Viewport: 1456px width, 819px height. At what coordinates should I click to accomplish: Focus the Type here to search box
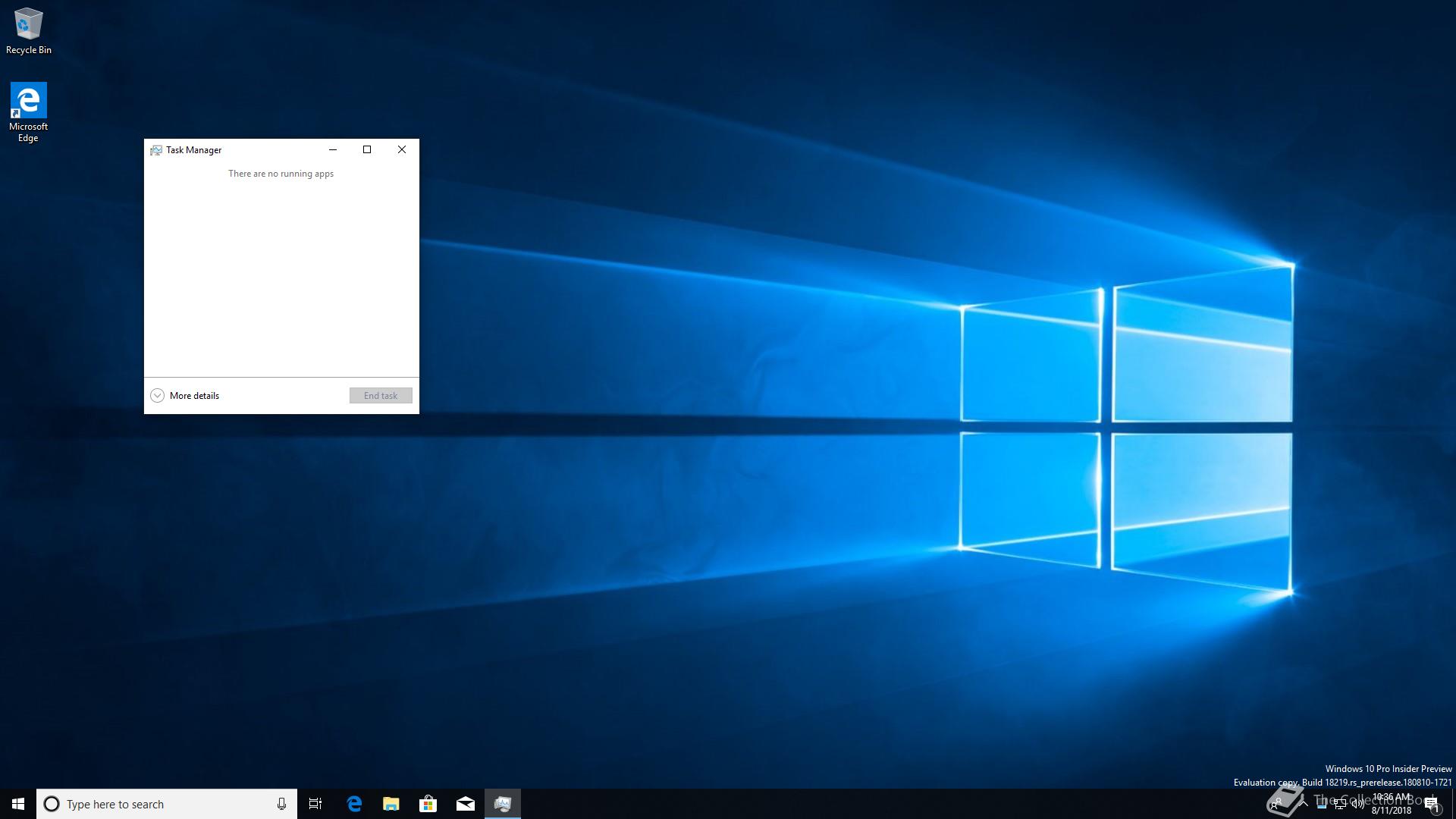[x=167, y=804]
